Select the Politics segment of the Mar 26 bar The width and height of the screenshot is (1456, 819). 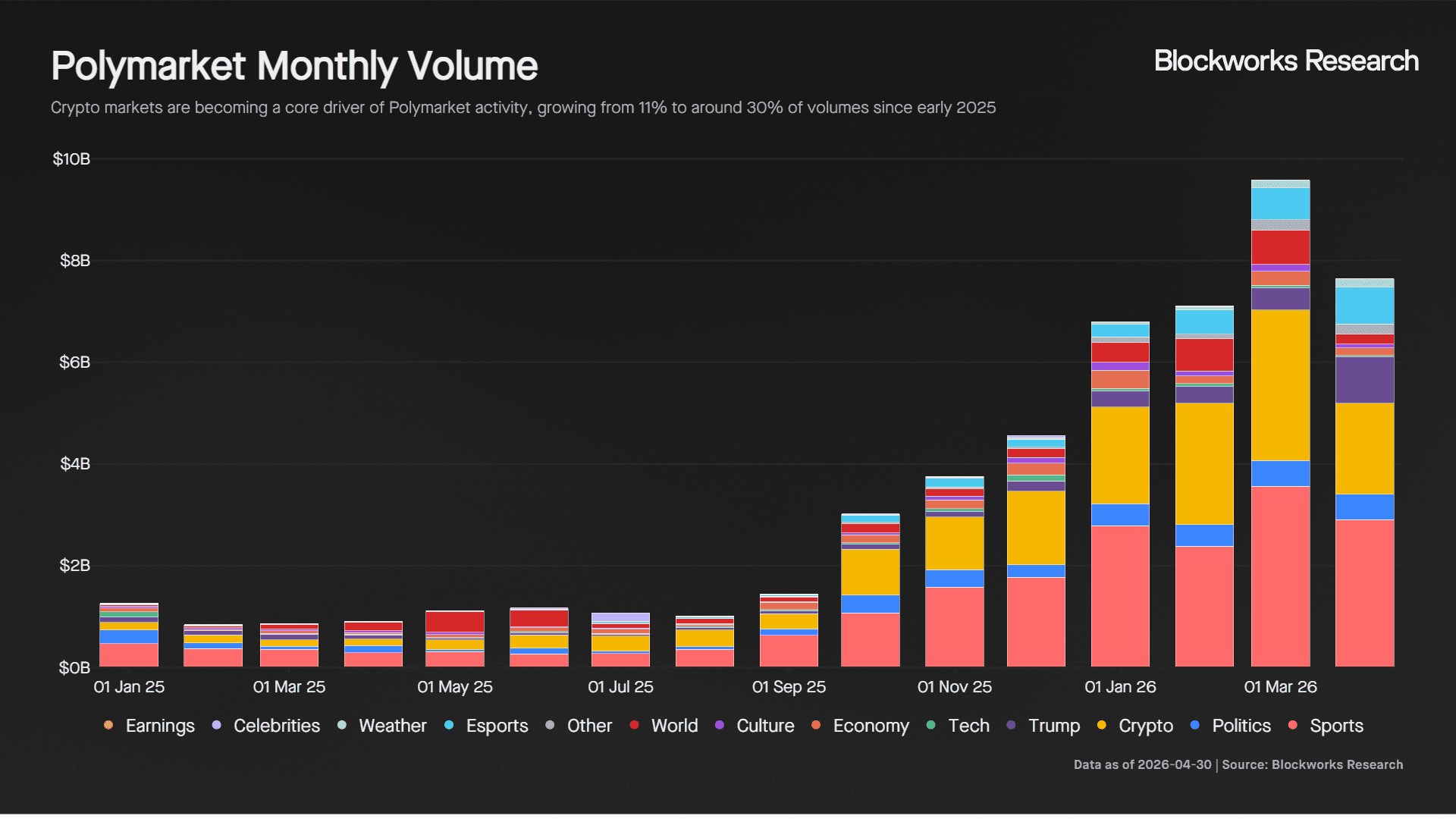(x=1280, y=473)
